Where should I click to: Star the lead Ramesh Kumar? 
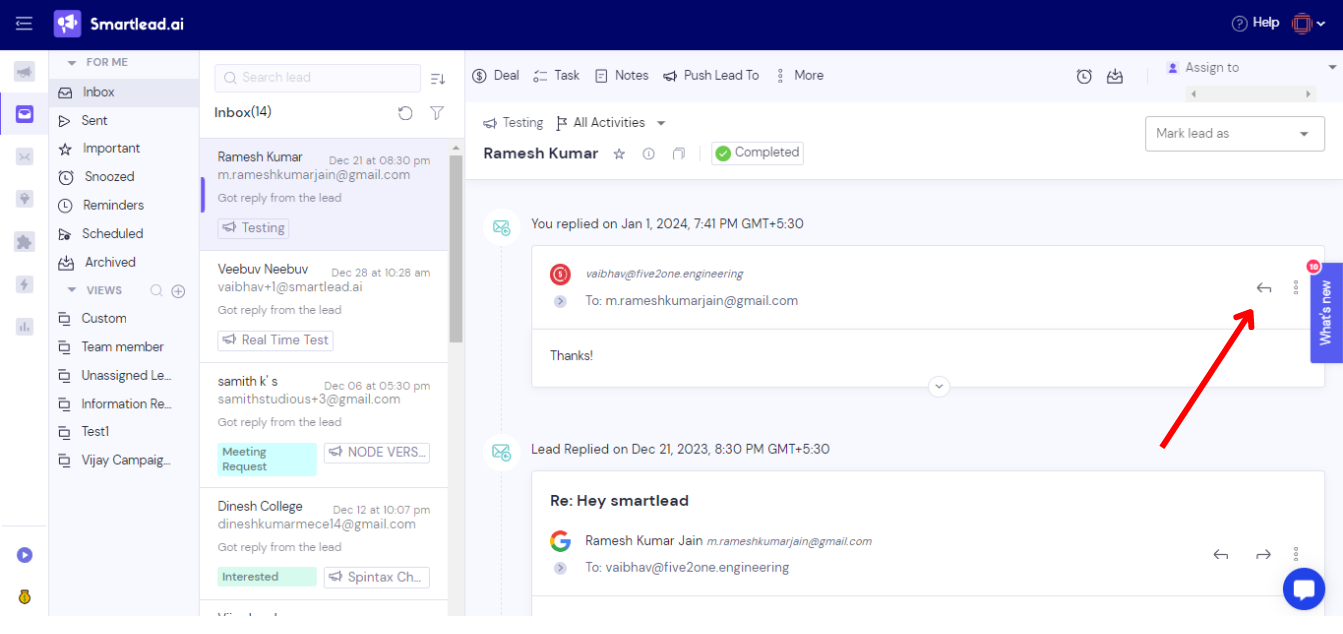pyautogui.click(x=618, y=153)
